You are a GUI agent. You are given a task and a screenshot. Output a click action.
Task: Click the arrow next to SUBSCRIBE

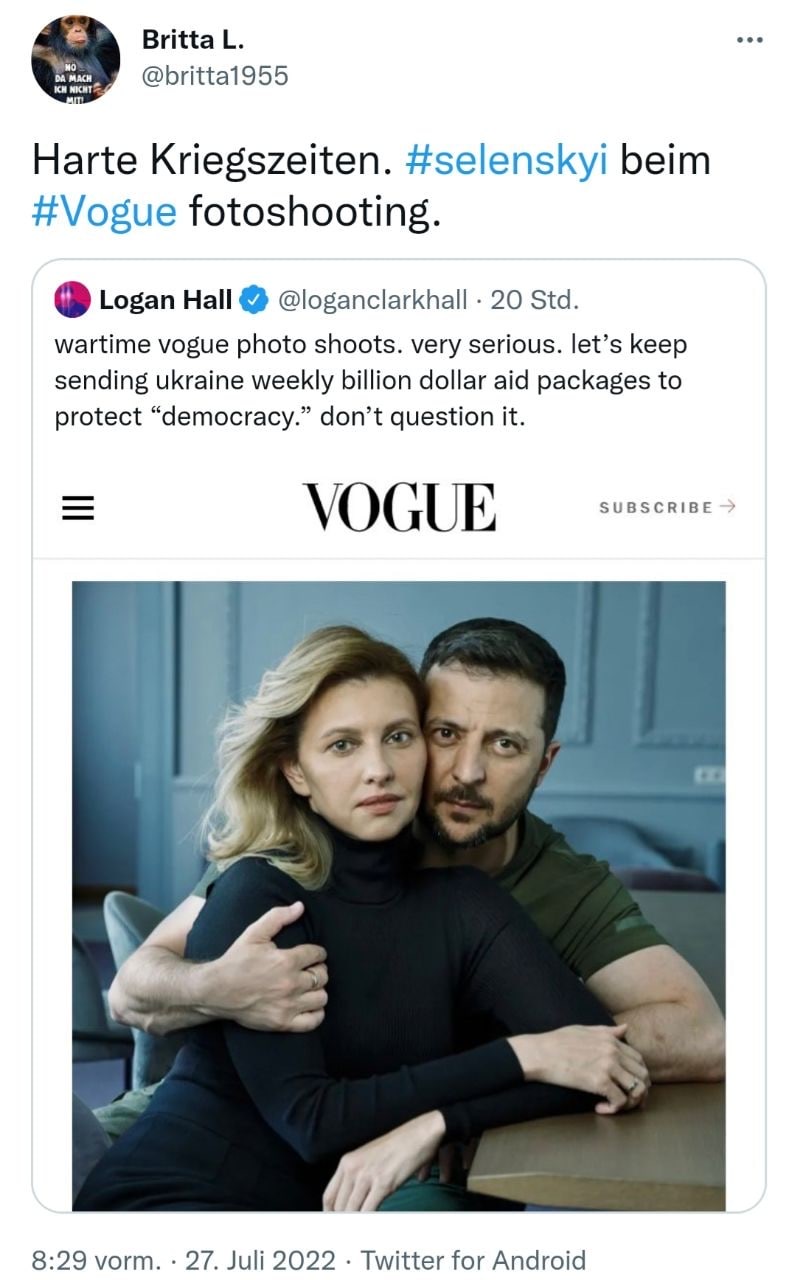pos(728,507)
